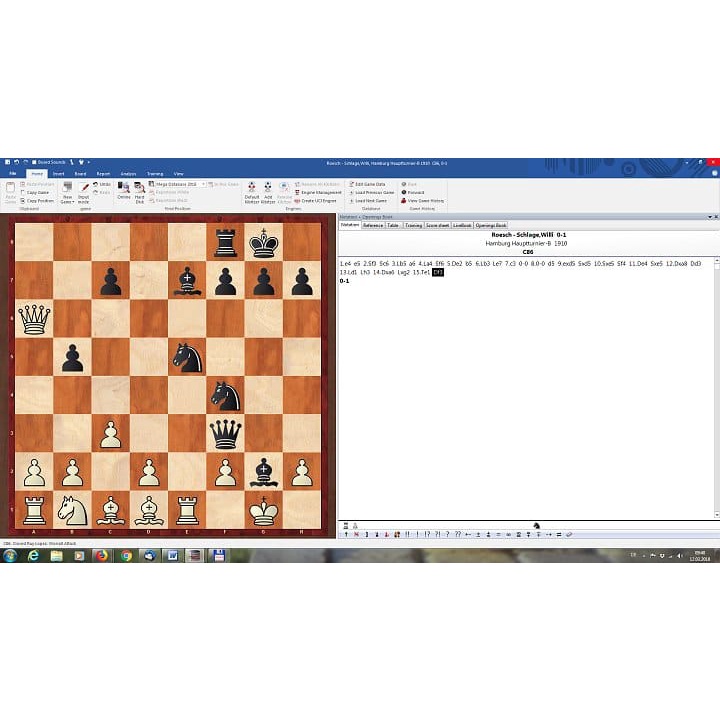Insert the ?? blunder annotation
This screenshot has width=720, height=720.
(458, 534)
